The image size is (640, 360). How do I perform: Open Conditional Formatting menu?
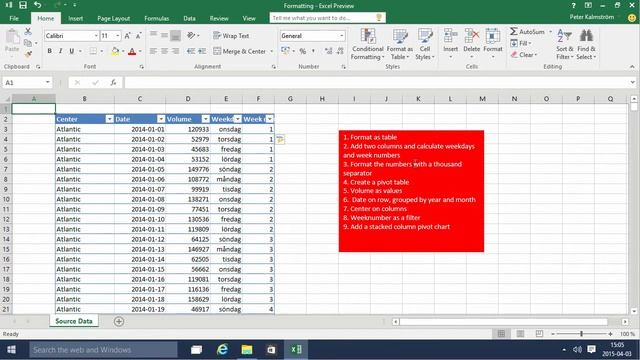[x=367, y=44]
